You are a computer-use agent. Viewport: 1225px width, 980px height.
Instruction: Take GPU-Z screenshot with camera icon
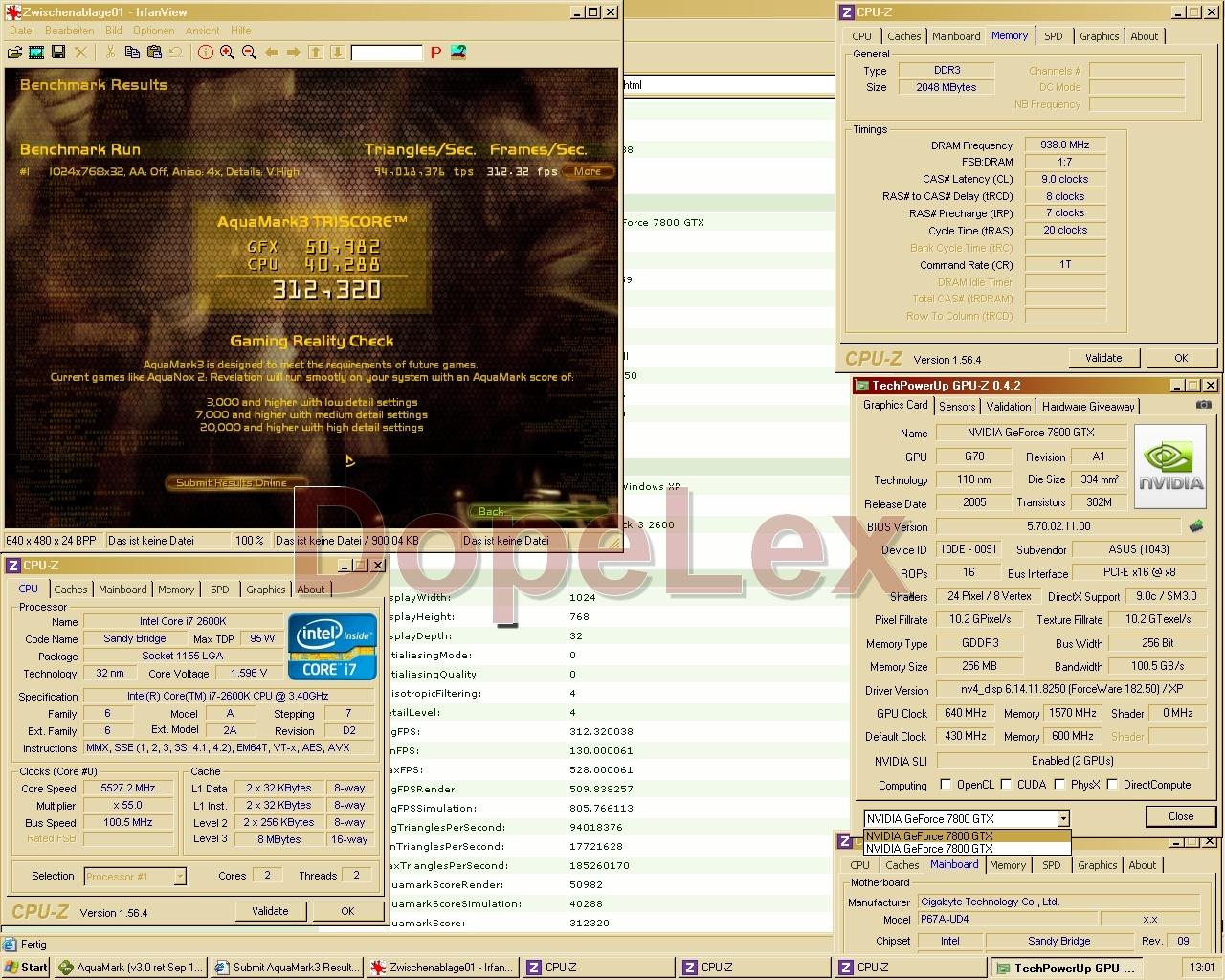point(1203,405)
